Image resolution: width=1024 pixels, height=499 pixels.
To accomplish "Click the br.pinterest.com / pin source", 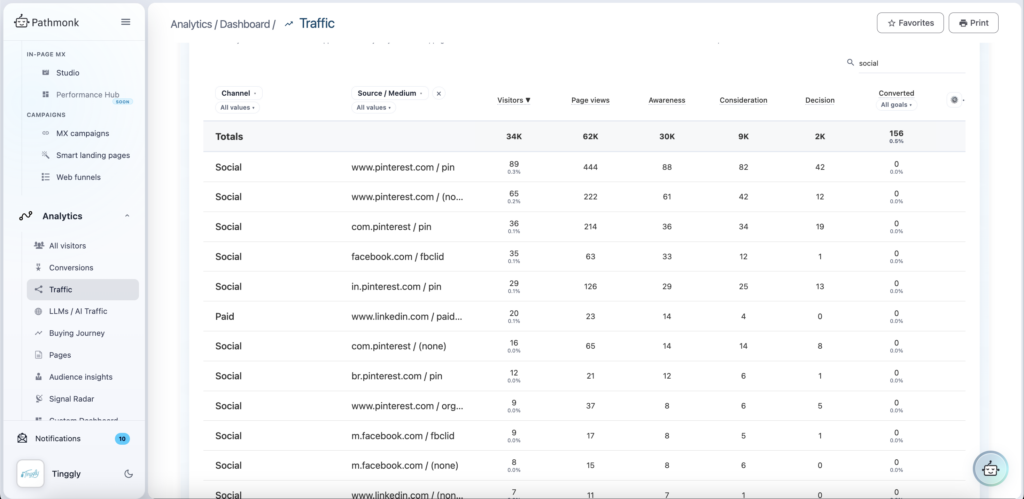I will coord(397,376).
